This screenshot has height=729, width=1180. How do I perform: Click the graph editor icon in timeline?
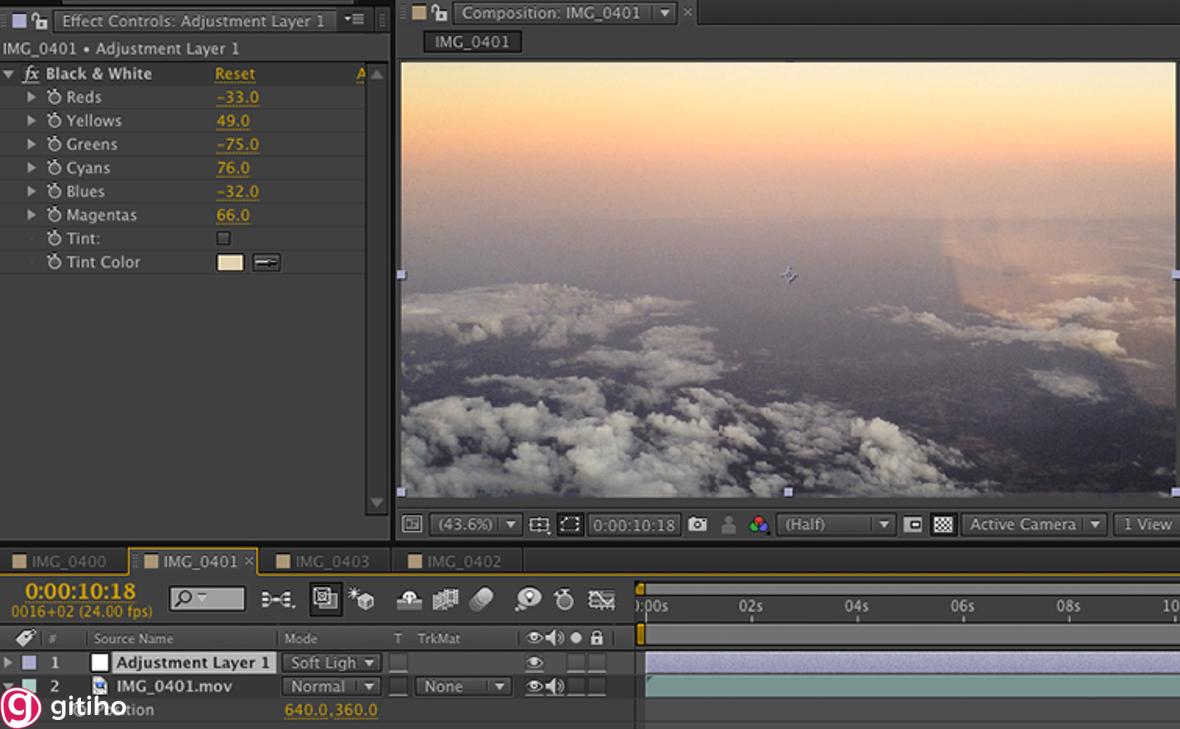tap(601, 599)
